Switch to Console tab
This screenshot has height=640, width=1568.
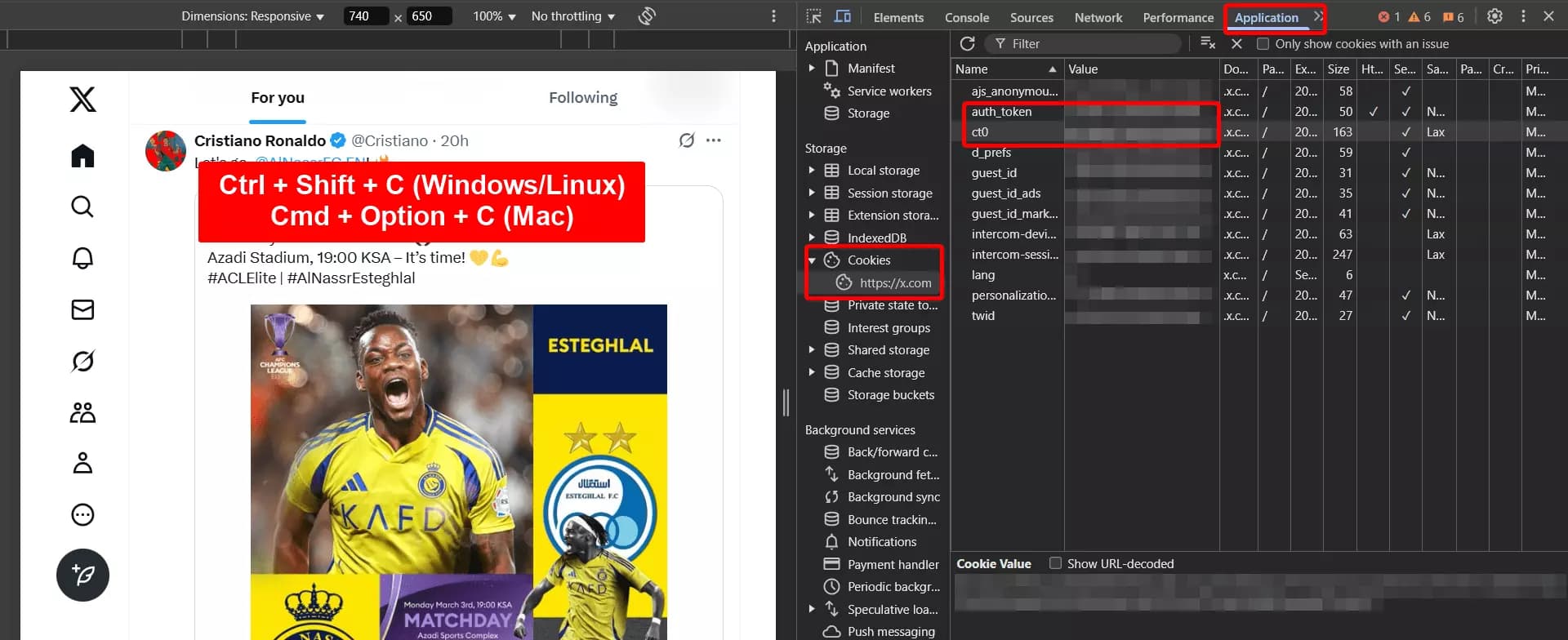point(967,17)
